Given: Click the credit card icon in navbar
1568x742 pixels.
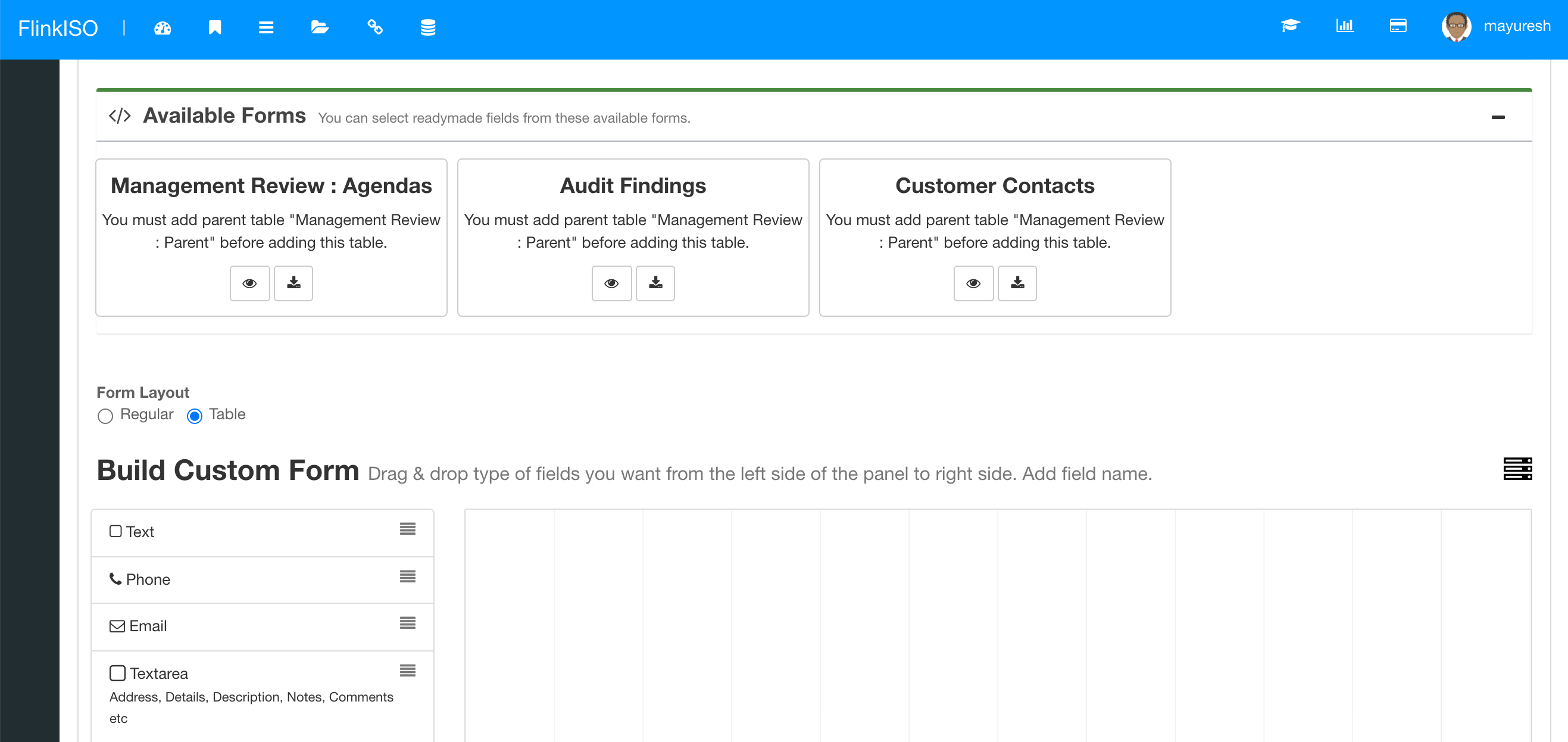Looking at the screenshot, I should click(x=1398, y=26).
